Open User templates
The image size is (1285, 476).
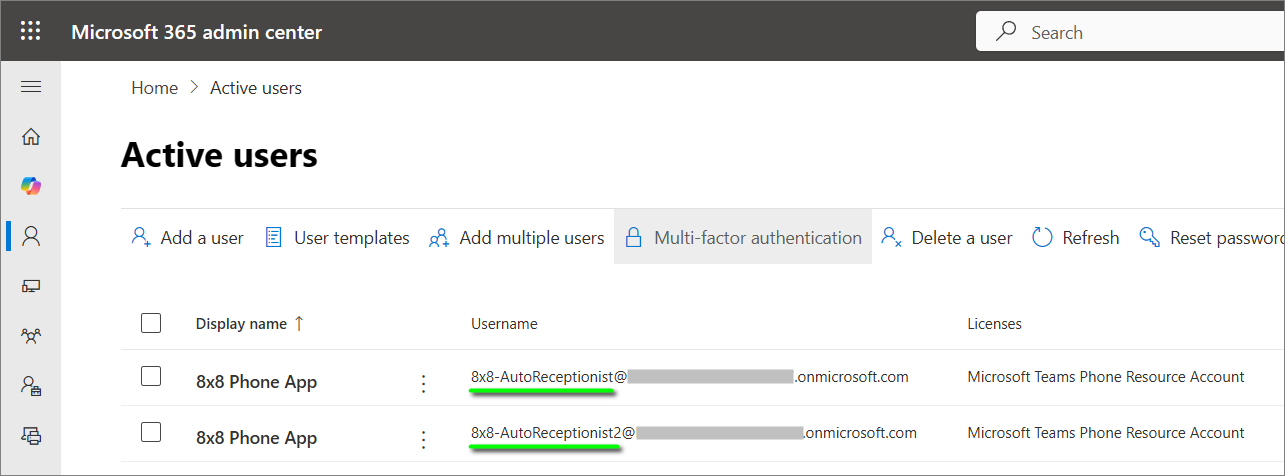[337, 238]
